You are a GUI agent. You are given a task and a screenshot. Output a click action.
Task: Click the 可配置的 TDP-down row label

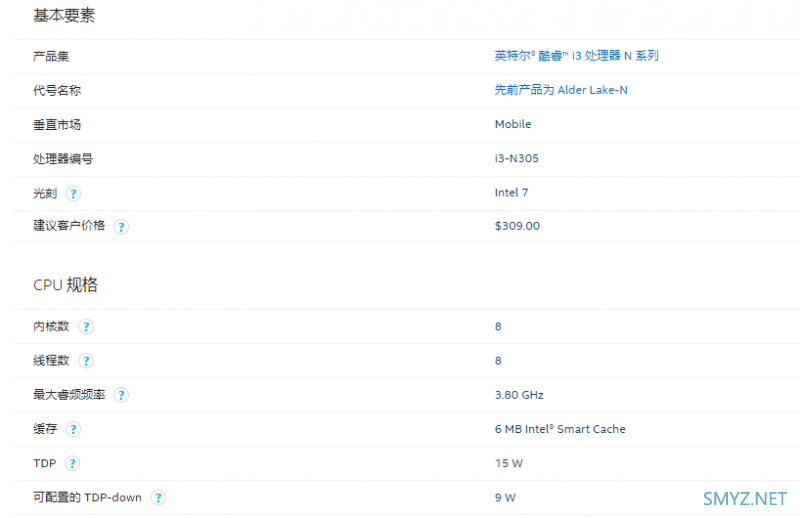tap(87, 497)
